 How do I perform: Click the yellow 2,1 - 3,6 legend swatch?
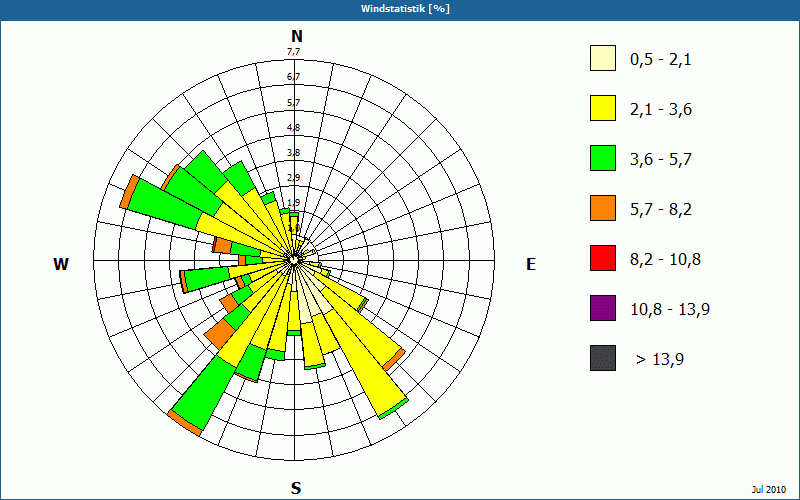tap(603, 108)
